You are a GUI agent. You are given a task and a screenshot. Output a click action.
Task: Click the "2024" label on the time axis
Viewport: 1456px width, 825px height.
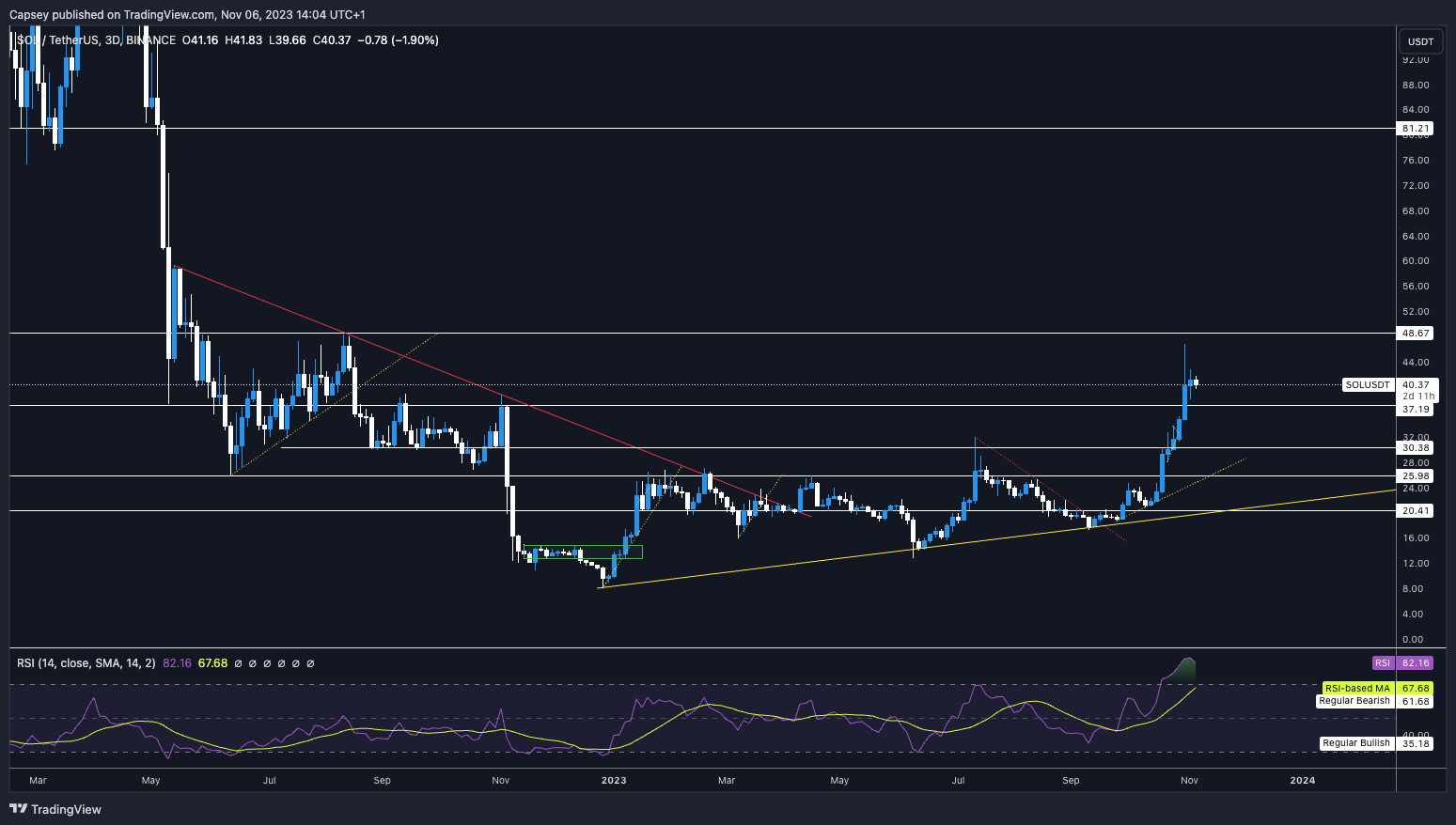(x=1303, y=780)
